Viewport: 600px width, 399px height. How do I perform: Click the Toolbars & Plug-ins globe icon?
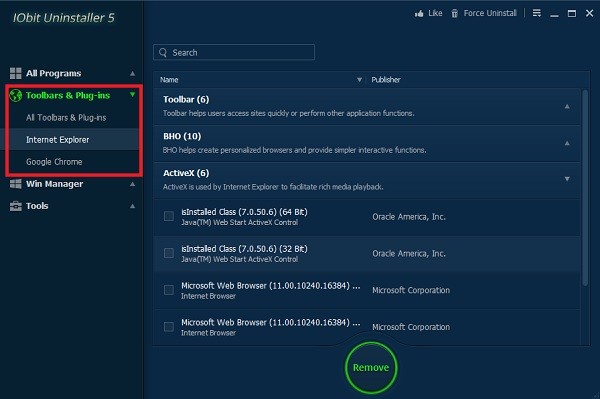16,95
